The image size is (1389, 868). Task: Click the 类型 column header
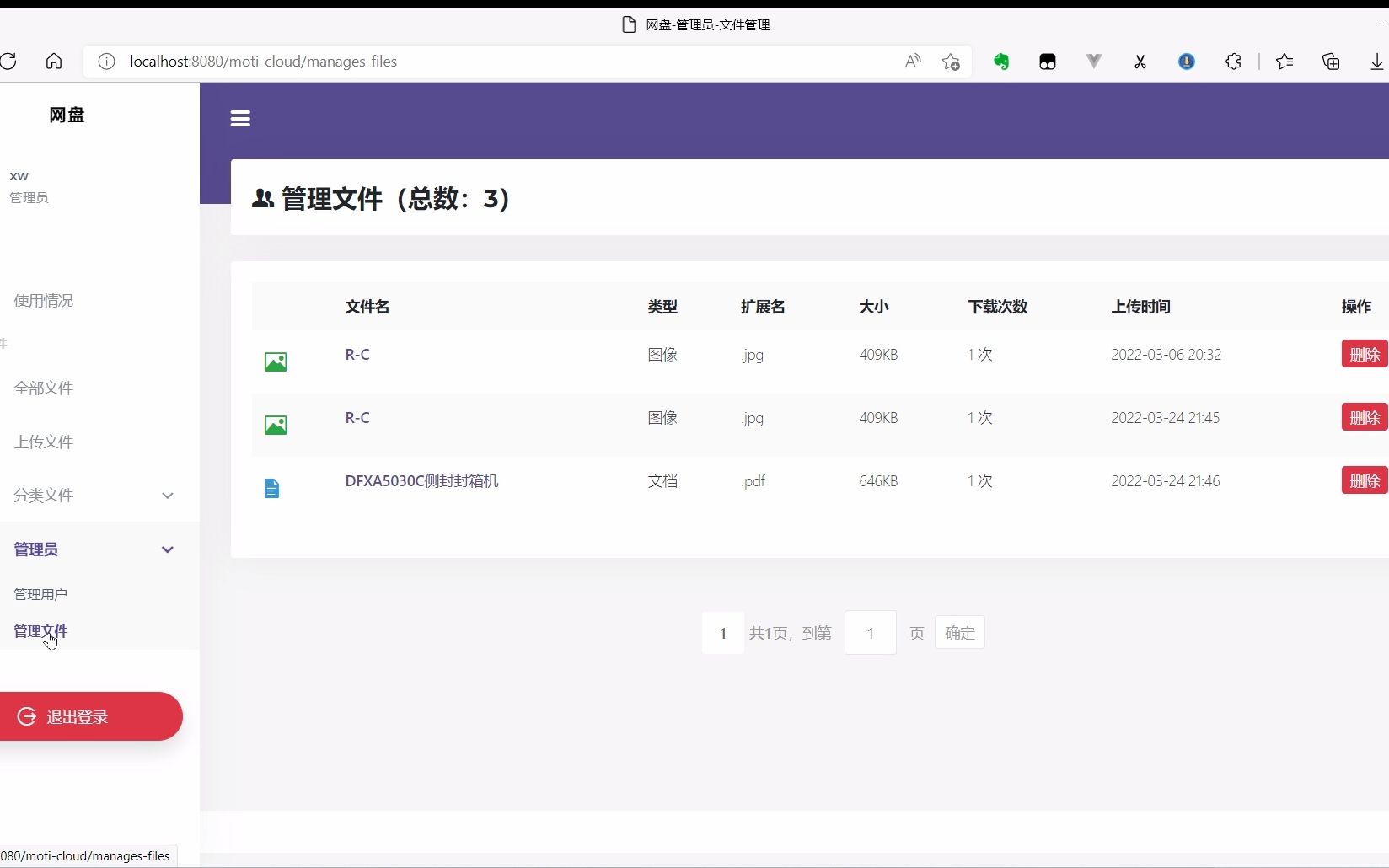(662, 307)
